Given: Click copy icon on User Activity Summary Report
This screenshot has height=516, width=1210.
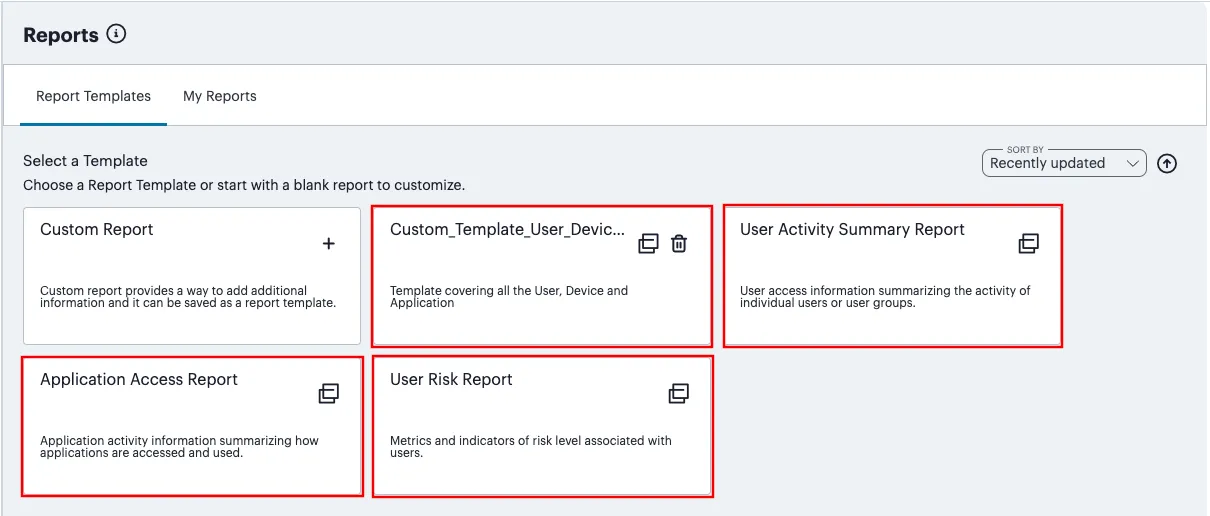Looking at the screenshot, I should click(x=1029, y=243).
